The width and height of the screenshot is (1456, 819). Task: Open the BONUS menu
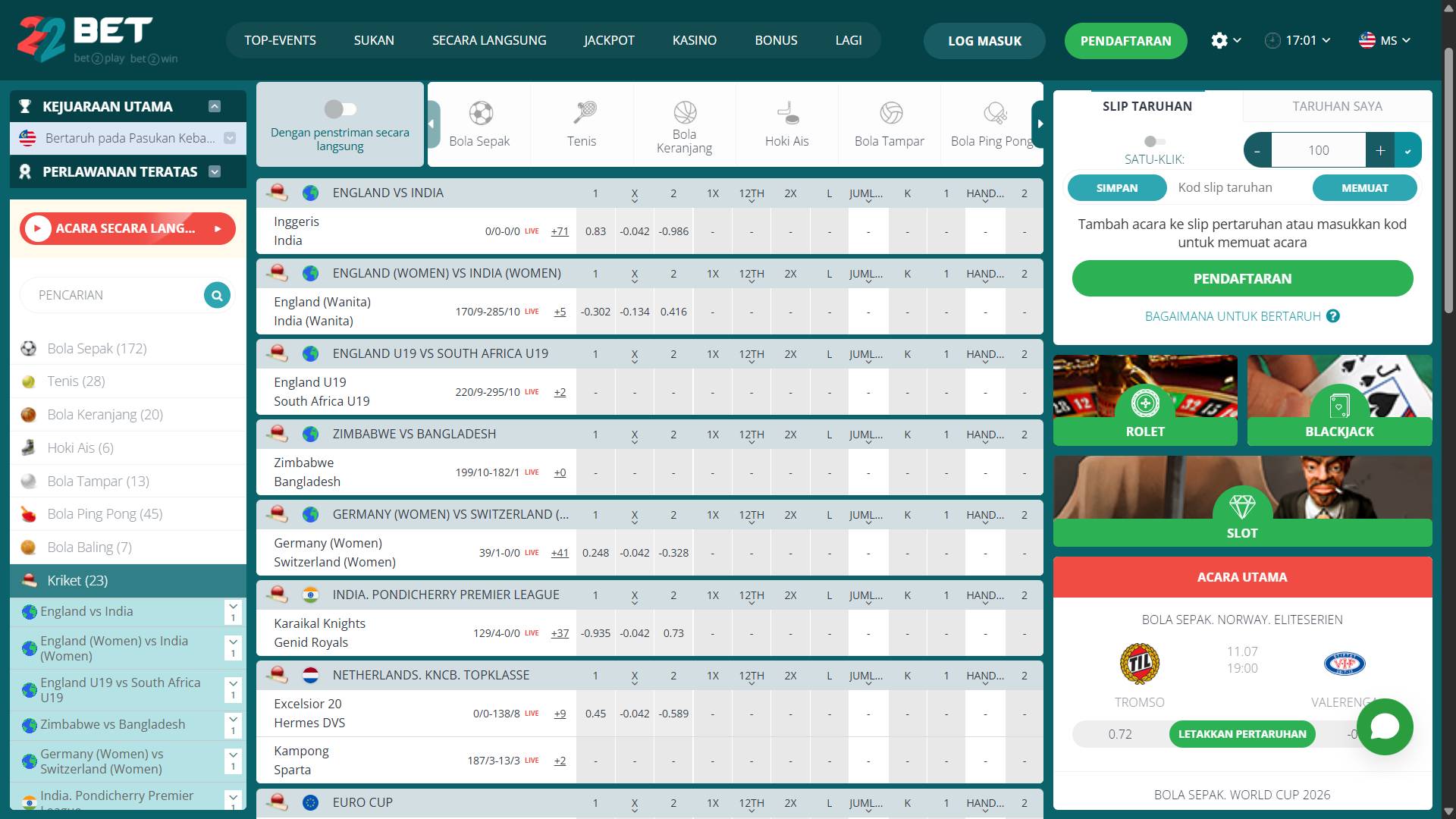[776, 40]
